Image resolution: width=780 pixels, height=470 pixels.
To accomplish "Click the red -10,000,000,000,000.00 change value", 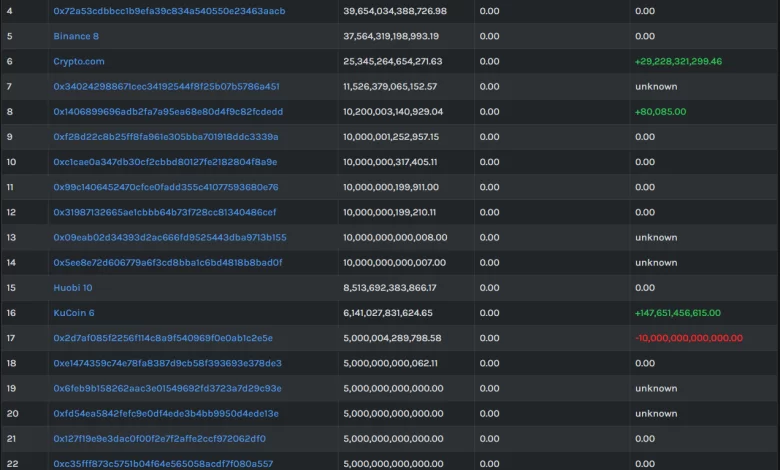I will 689,338.
